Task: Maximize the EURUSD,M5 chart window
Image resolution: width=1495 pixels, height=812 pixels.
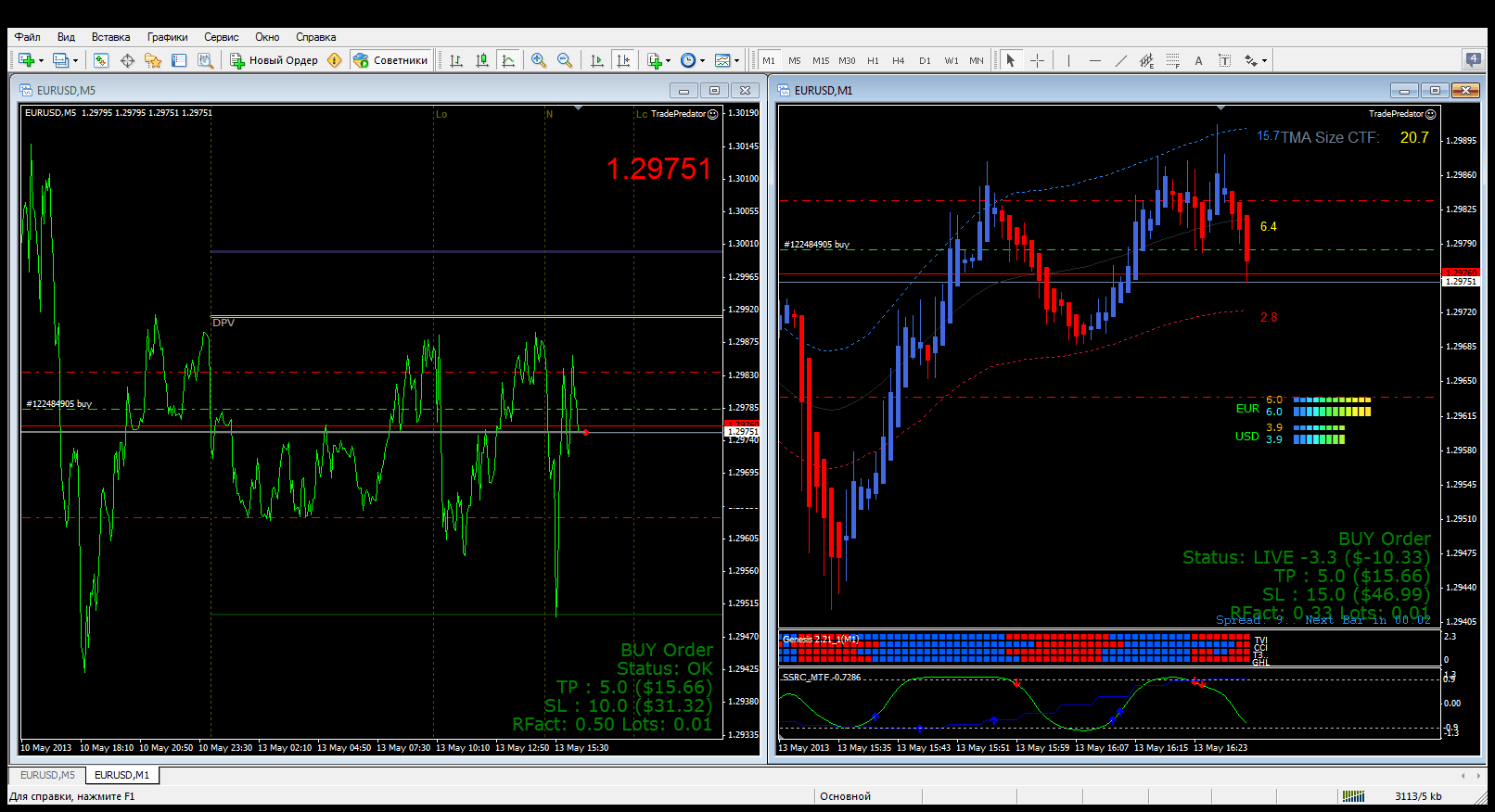Action: click(x=714, y=90)
